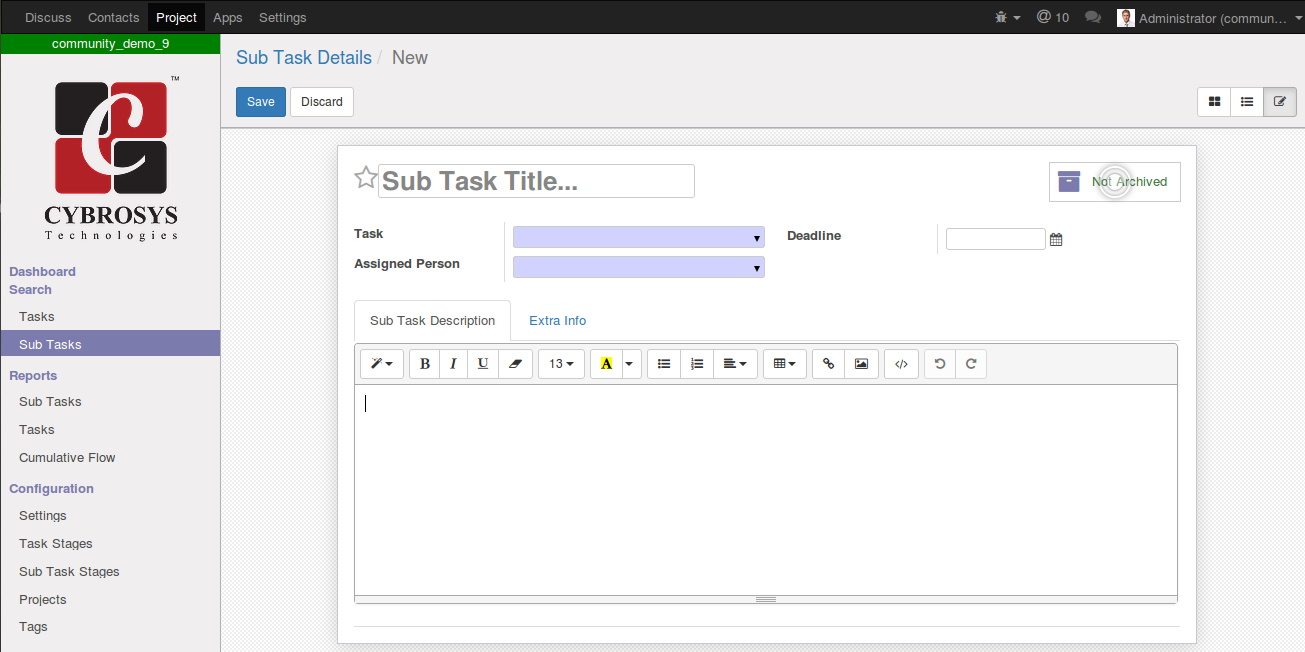Click the Search heading in sidebar

coord(30,290)
